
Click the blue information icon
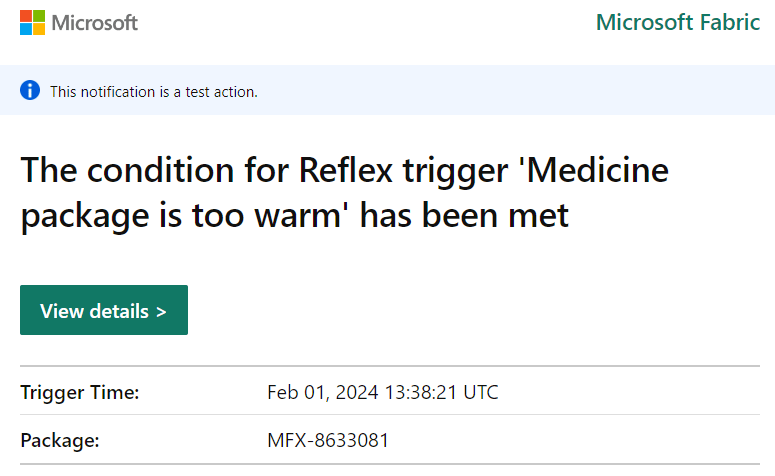click(30, 91)
